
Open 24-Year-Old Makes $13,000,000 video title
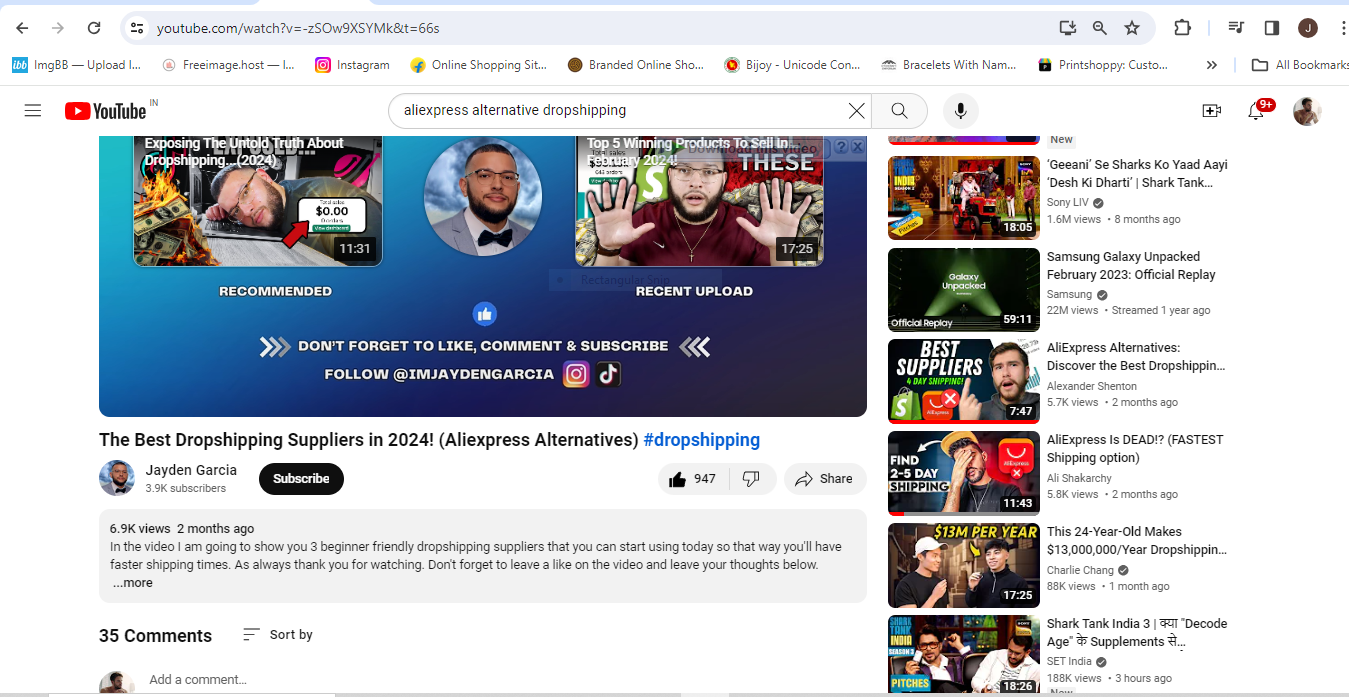point(1137,541)
